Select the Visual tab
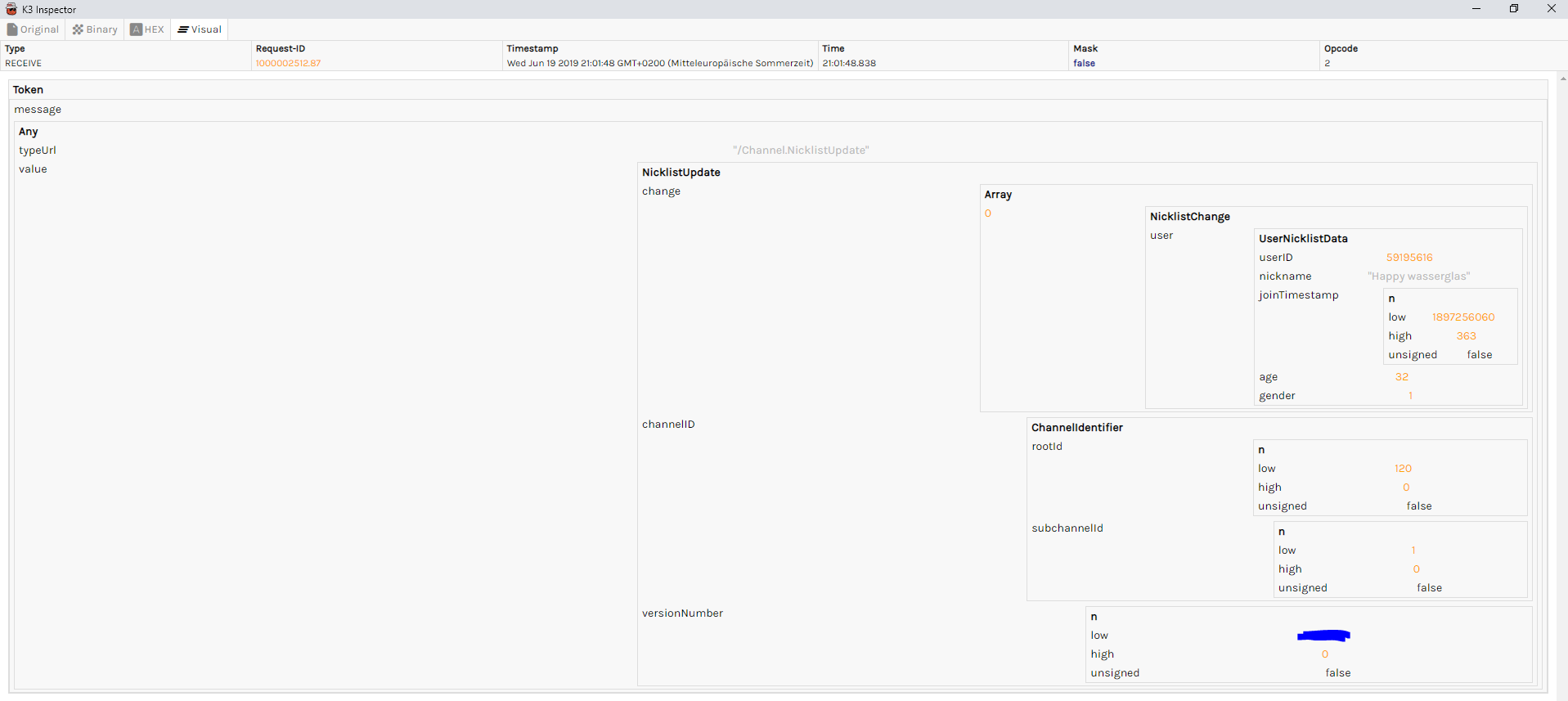 [200, 29]
